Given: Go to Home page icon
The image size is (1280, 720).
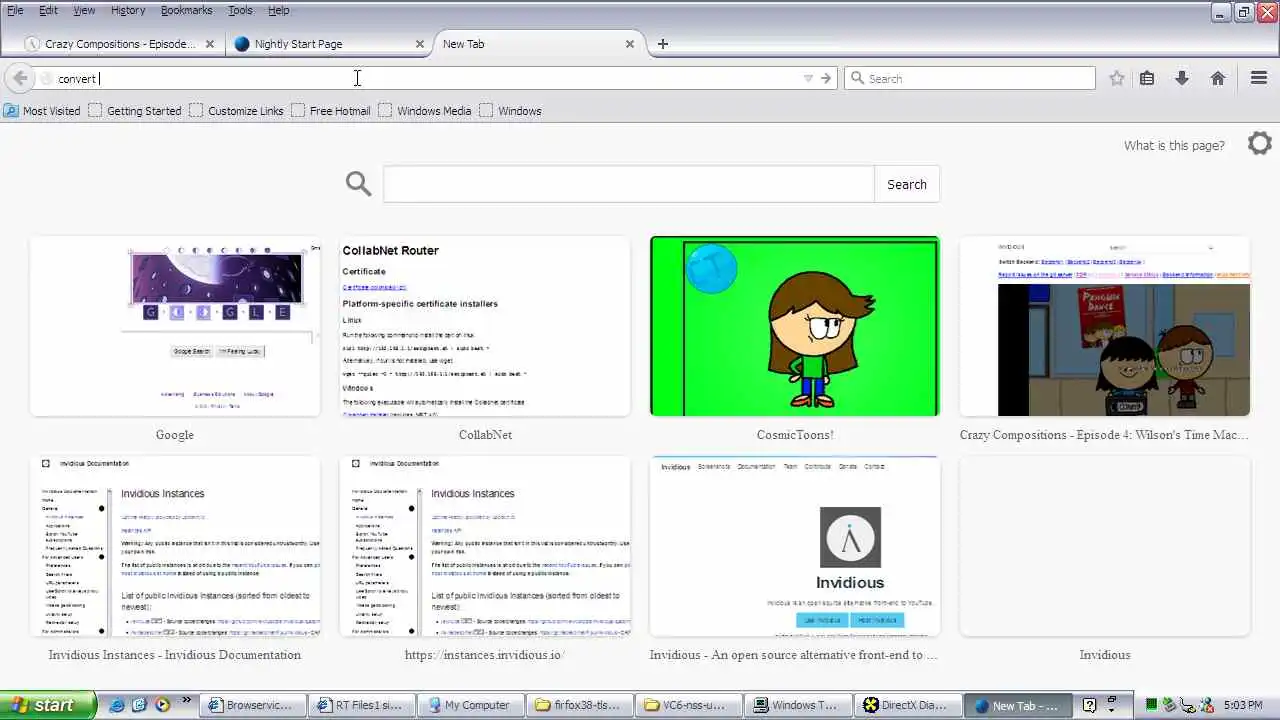Looking at the screenshot, I should [x=1218, y=78].
